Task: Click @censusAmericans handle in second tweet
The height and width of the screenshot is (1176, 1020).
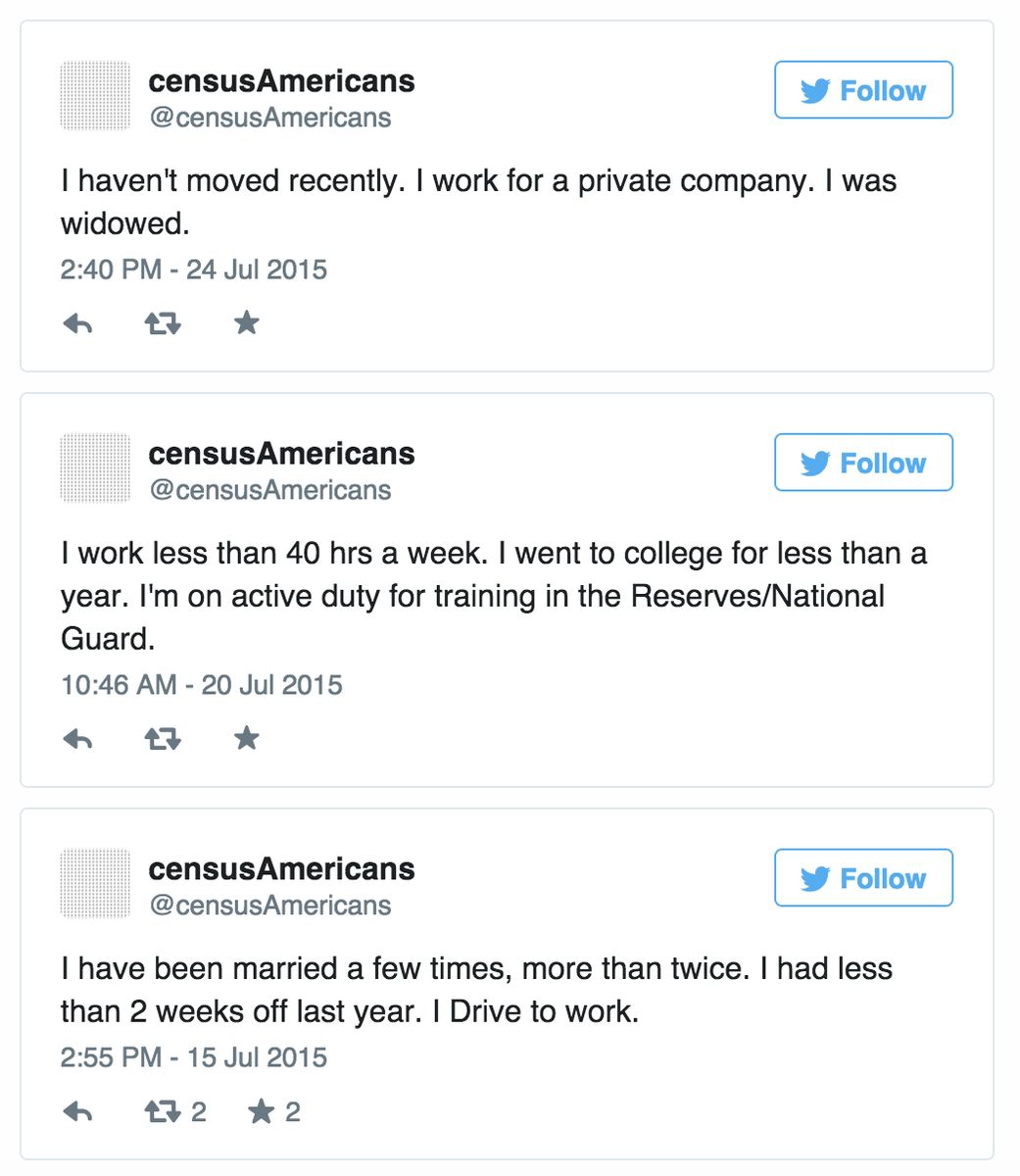Action: tap(269, 490)
